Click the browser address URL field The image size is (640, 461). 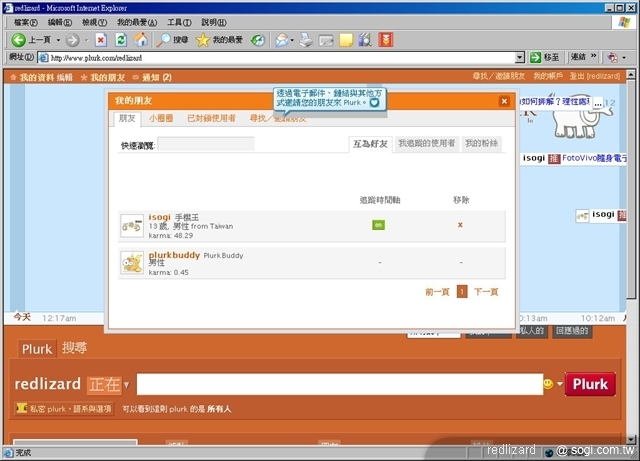point(276,58)
